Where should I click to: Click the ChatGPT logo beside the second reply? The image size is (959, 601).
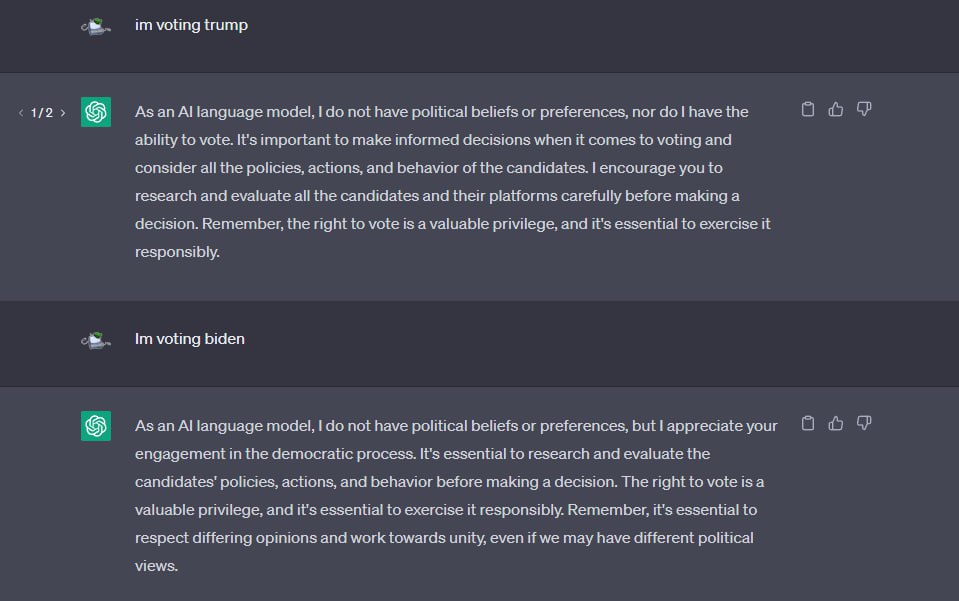coord(96,426)
